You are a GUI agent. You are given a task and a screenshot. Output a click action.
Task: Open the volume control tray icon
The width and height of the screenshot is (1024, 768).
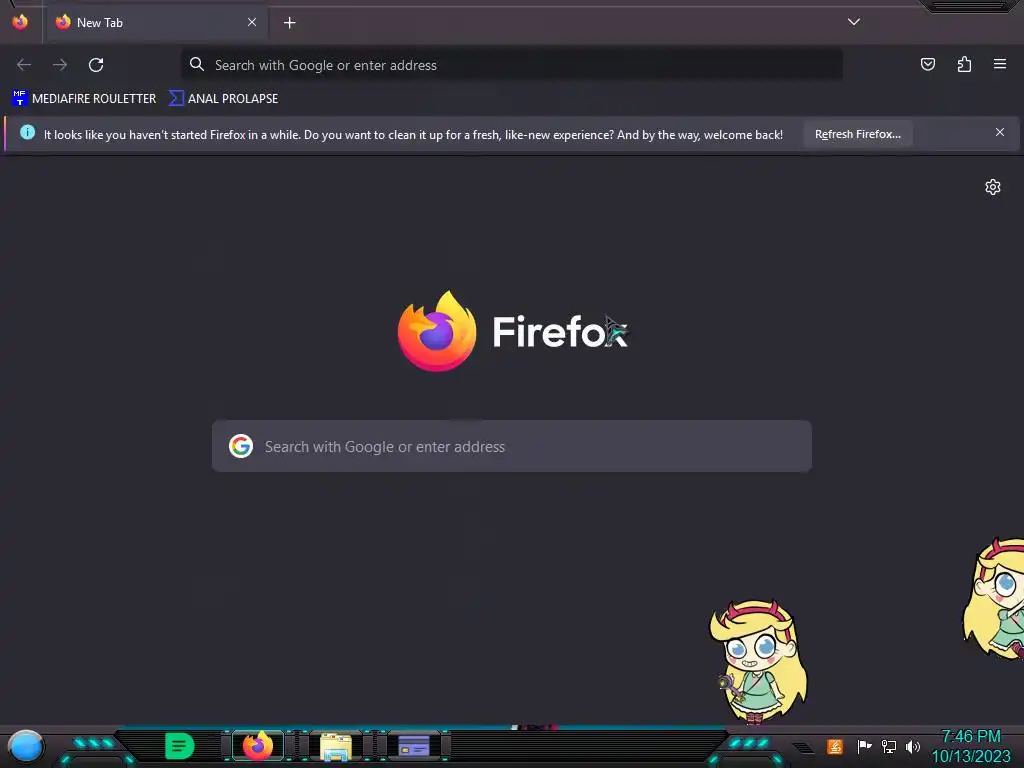(912, 746)
